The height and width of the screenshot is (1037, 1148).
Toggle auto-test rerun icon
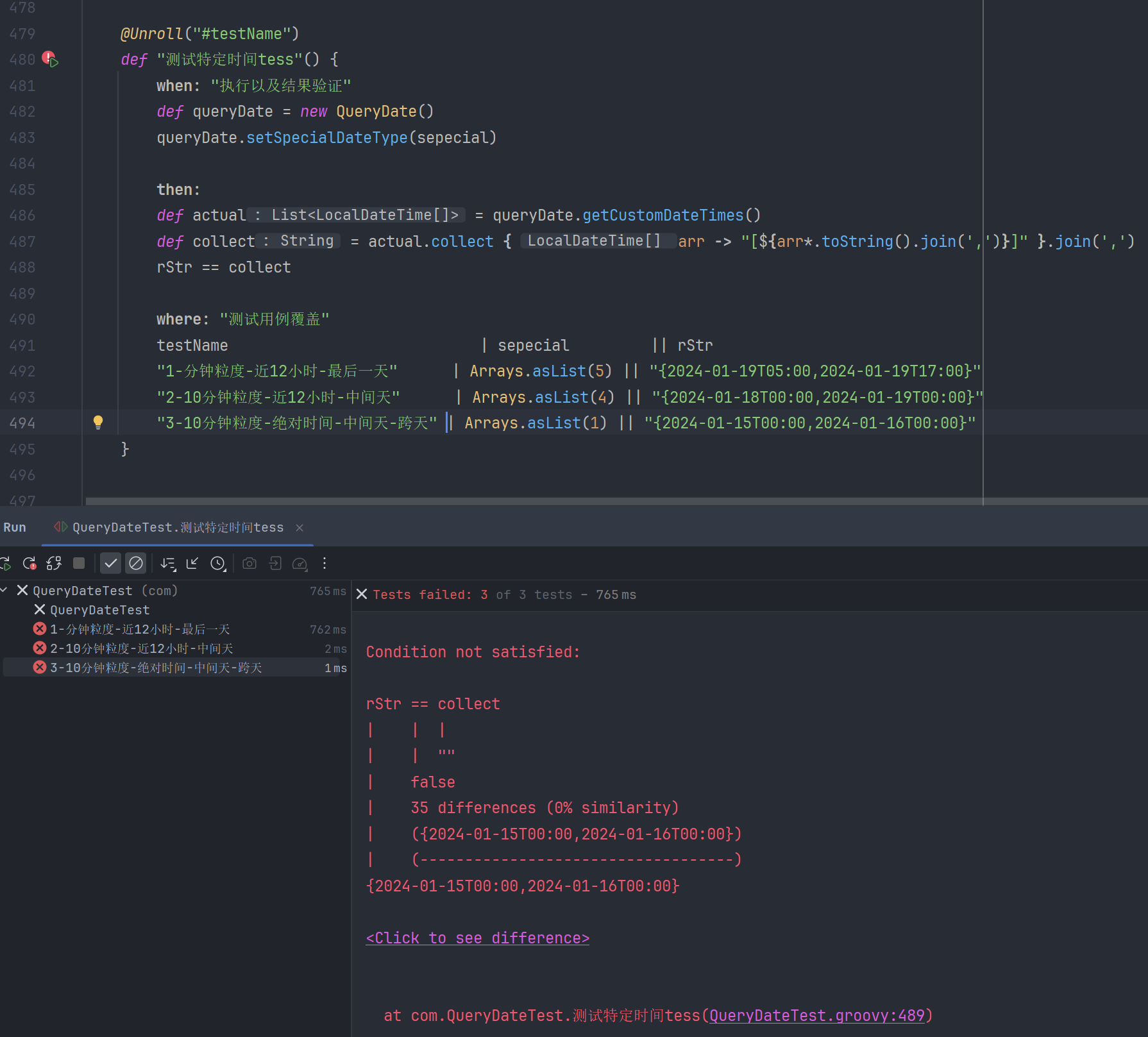click(x=54, y=564)
